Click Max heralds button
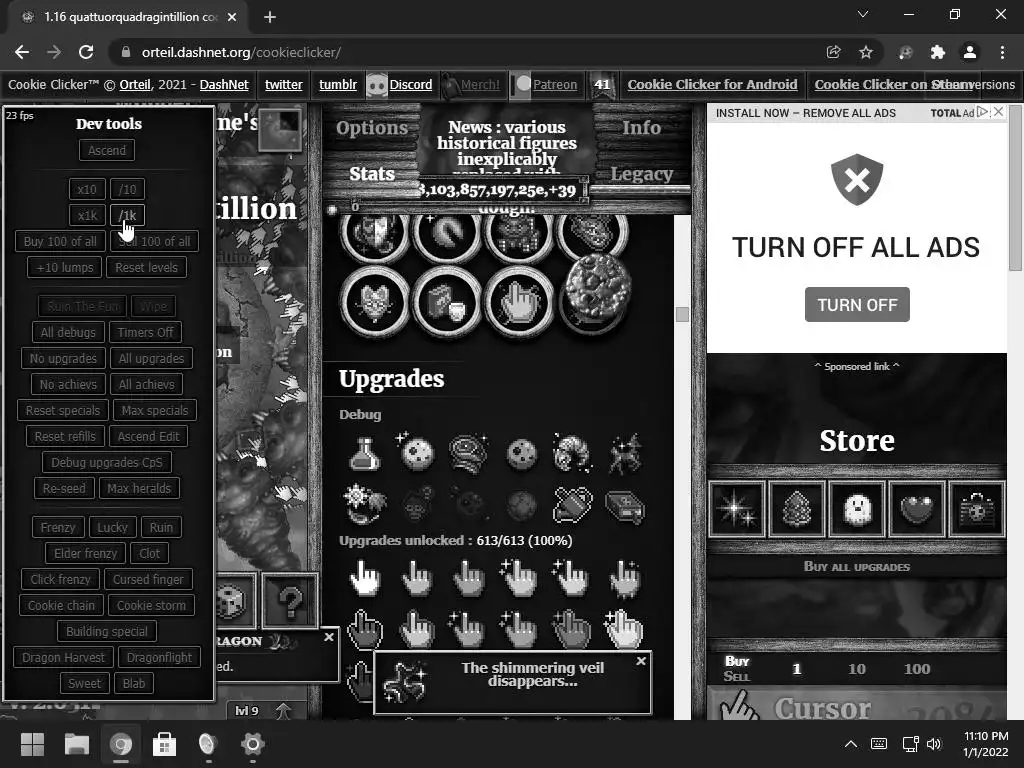 [x=139, y=488]
